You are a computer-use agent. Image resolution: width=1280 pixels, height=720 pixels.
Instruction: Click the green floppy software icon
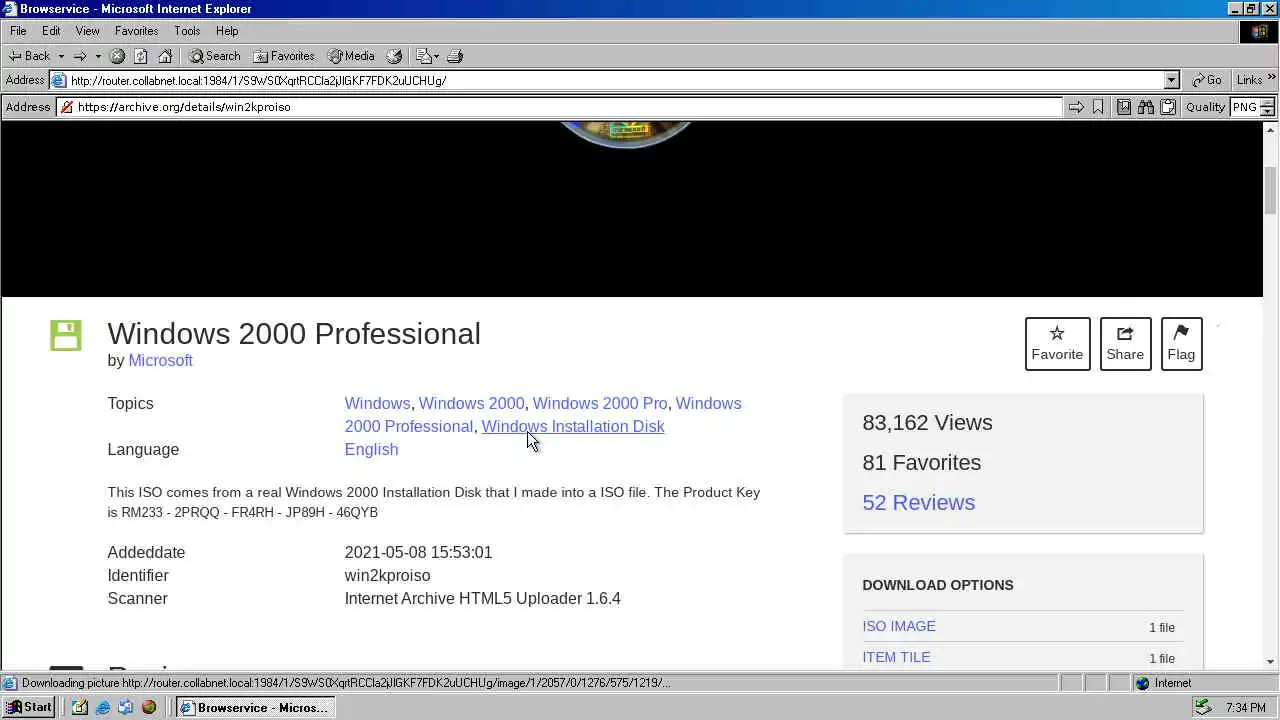(x=66, y=335)
